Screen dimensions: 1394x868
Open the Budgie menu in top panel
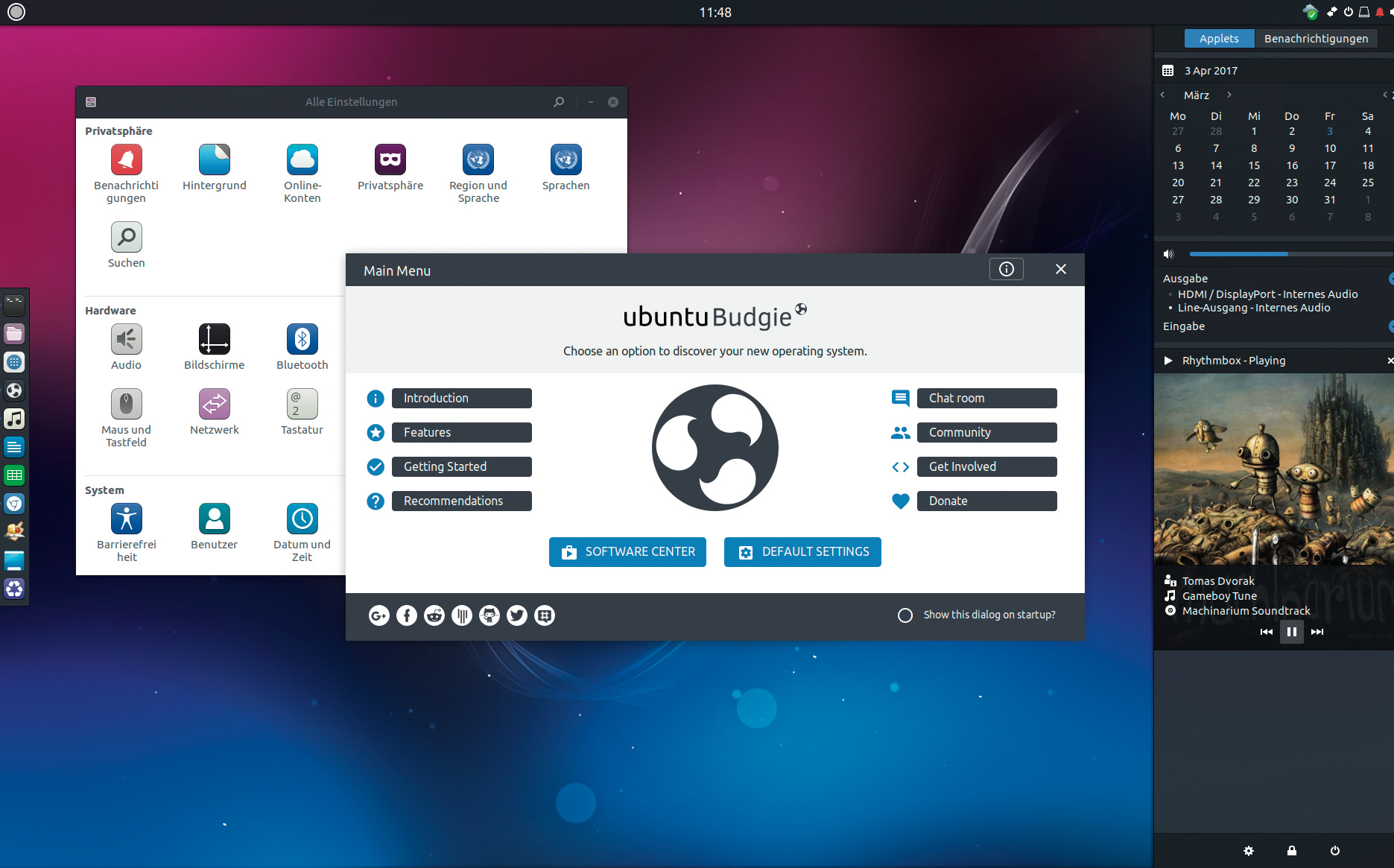coord(16,12)
